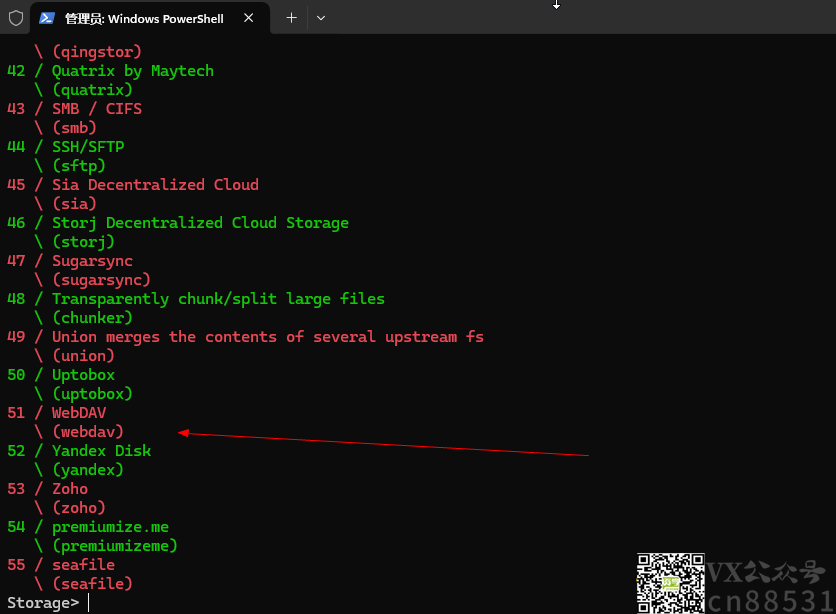This screenshot has height=614, width=836.
Task: Click the line '42 / Quatrix by Maytech'
Action: click(x=110, y=71)
